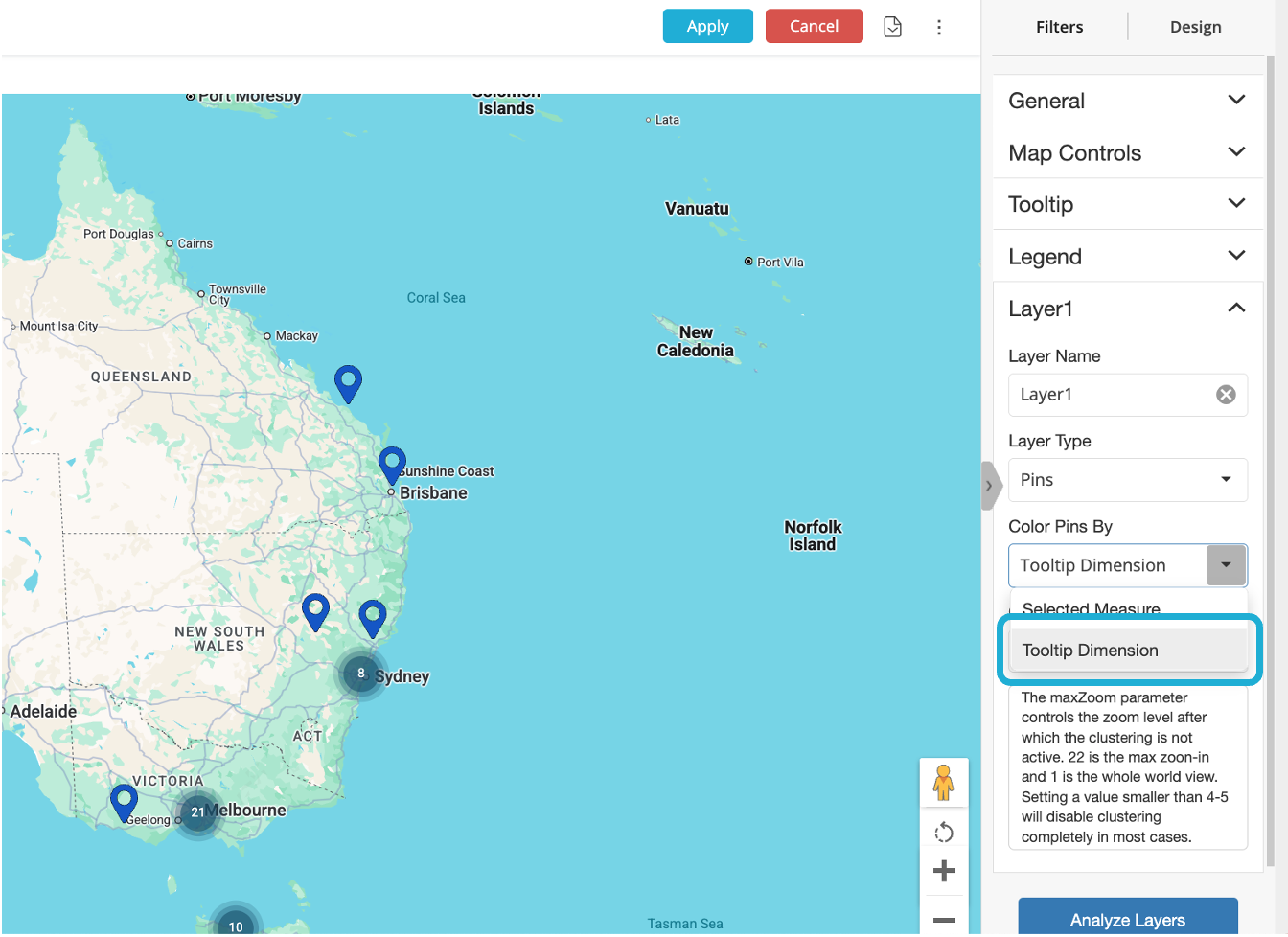This screenshot has height=937, width=1288.
Task: Zoom out with the minus icon
Action: (x=943, y=919)
